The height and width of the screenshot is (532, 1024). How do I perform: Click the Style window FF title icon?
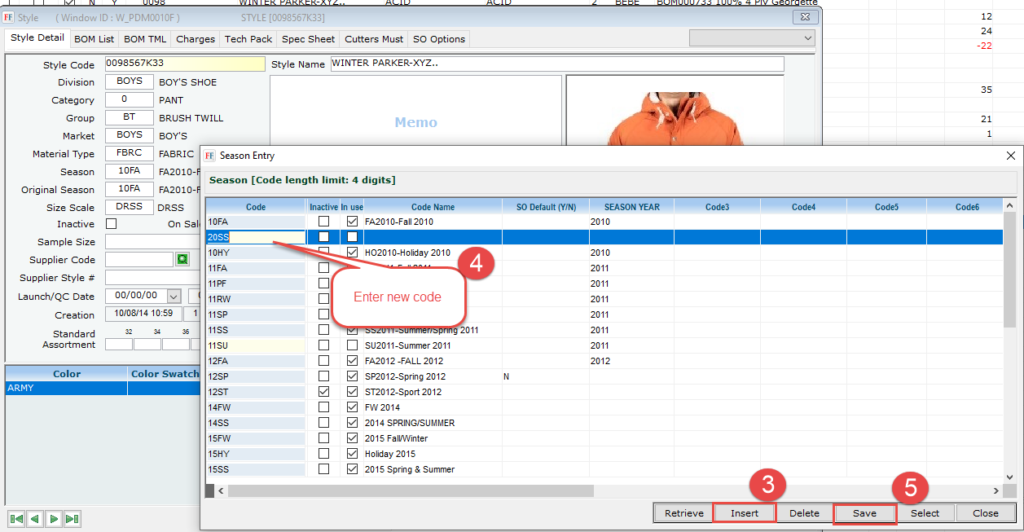click(9, 17)
